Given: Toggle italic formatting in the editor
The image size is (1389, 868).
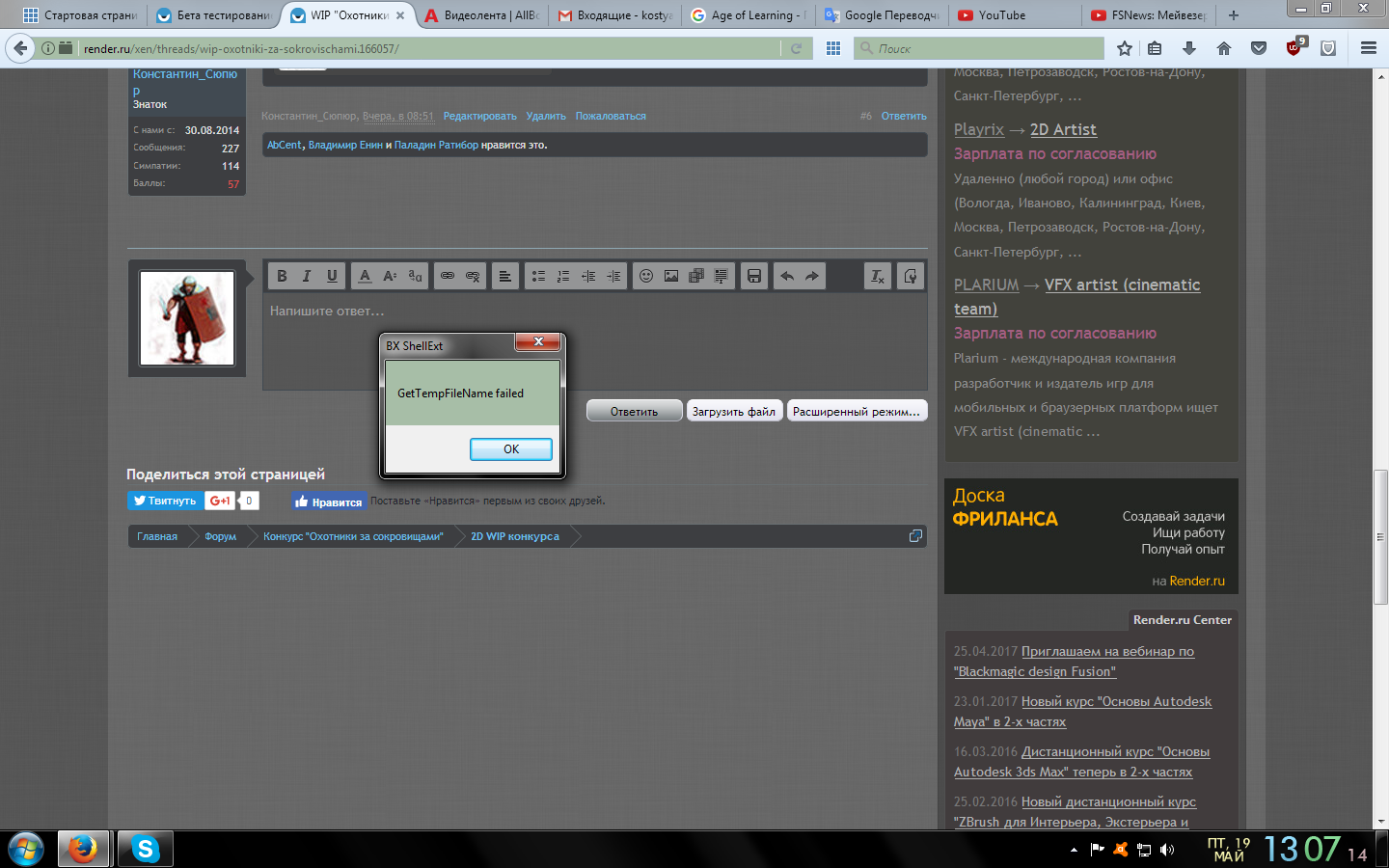Looking at the screenshot, I should [x=307, y=276].
